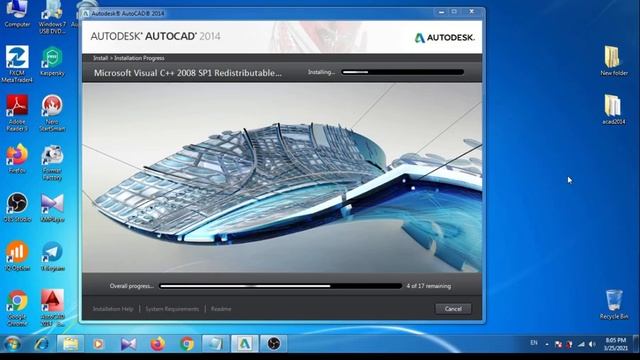This screenshot has height=360, width=640.
Task: Open the Readme link
Action: (221, 309)
